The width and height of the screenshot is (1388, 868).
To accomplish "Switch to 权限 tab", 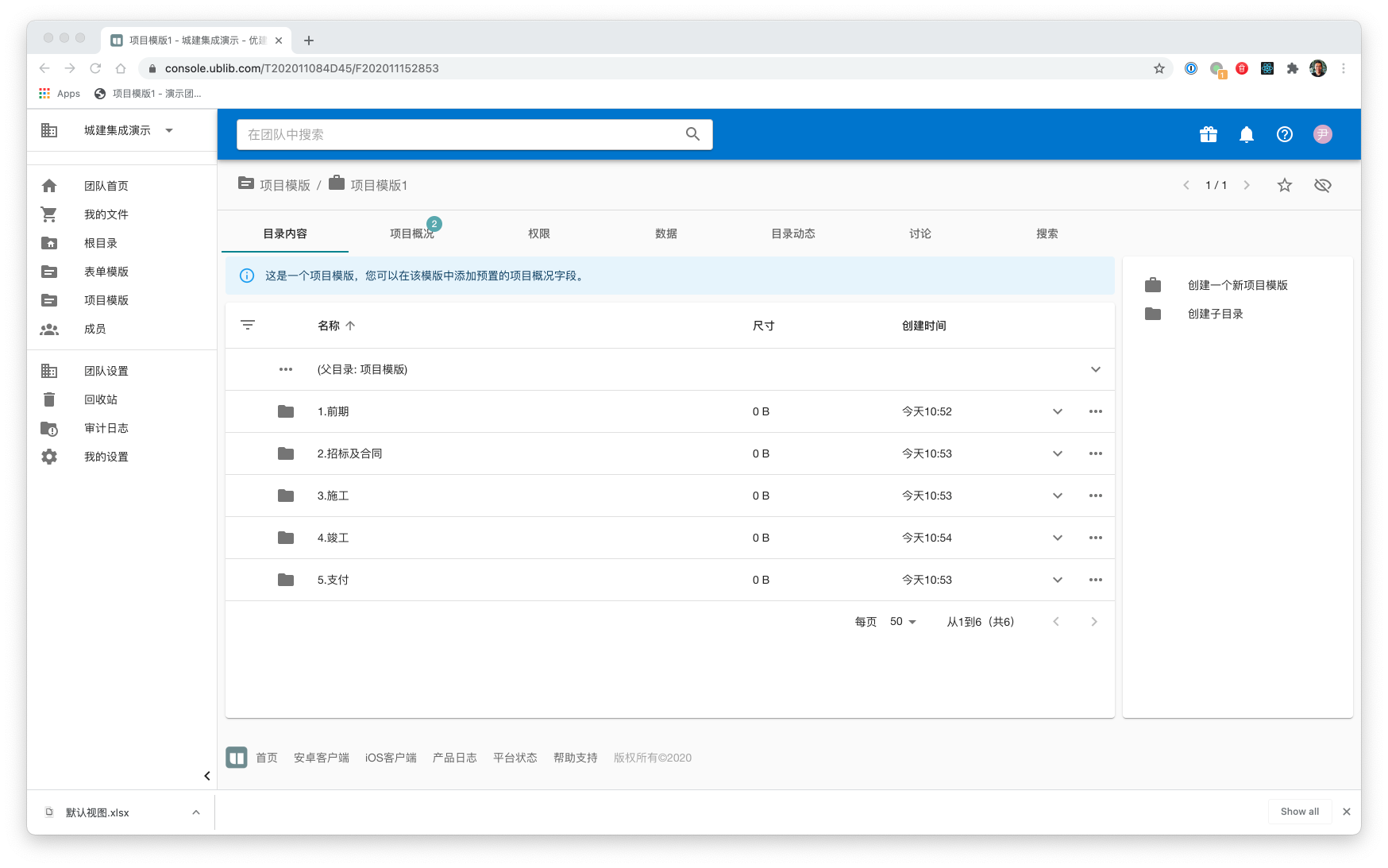I will pos(538,233).
